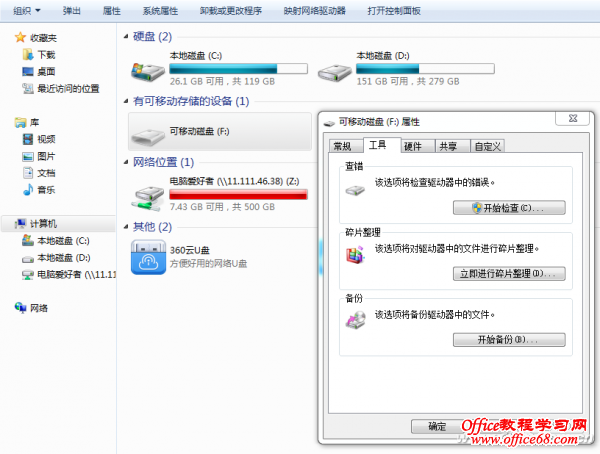This screenshot has height=454, width=600.
Task: Click the 开始备份(B)... button
Action: 509,340
